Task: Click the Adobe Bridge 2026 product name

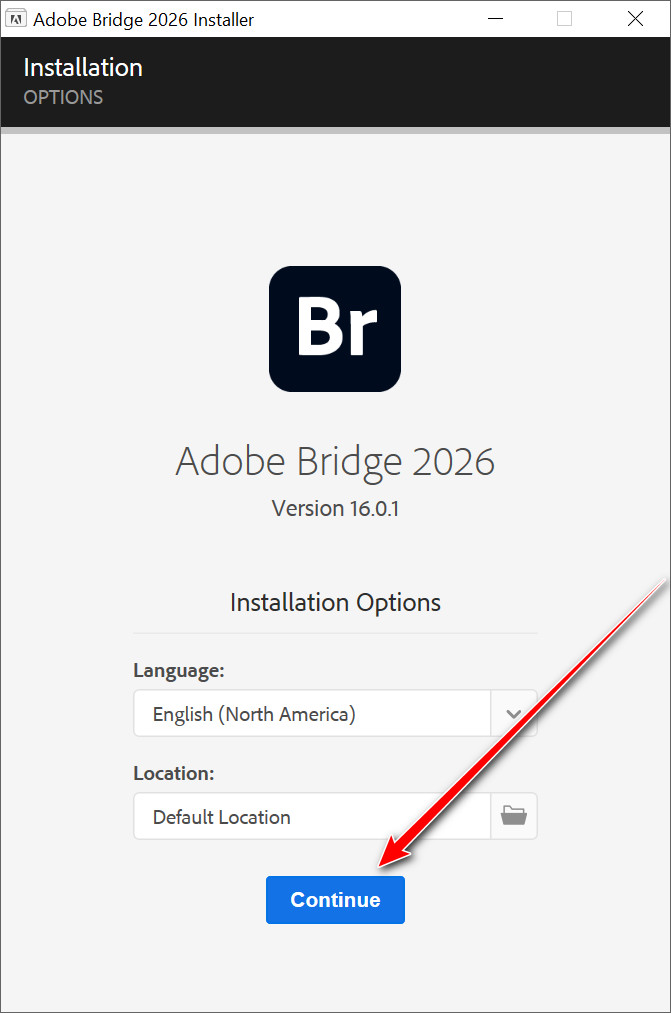Action: [335, 461]
